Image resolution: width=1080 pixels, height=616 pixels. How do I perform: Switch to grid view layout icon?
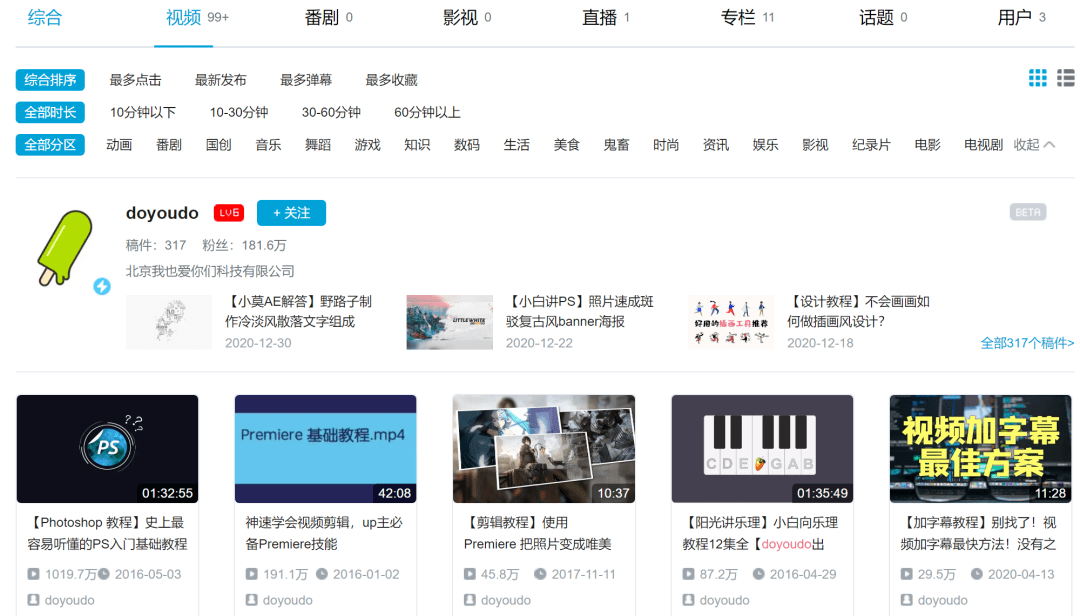1038,78
